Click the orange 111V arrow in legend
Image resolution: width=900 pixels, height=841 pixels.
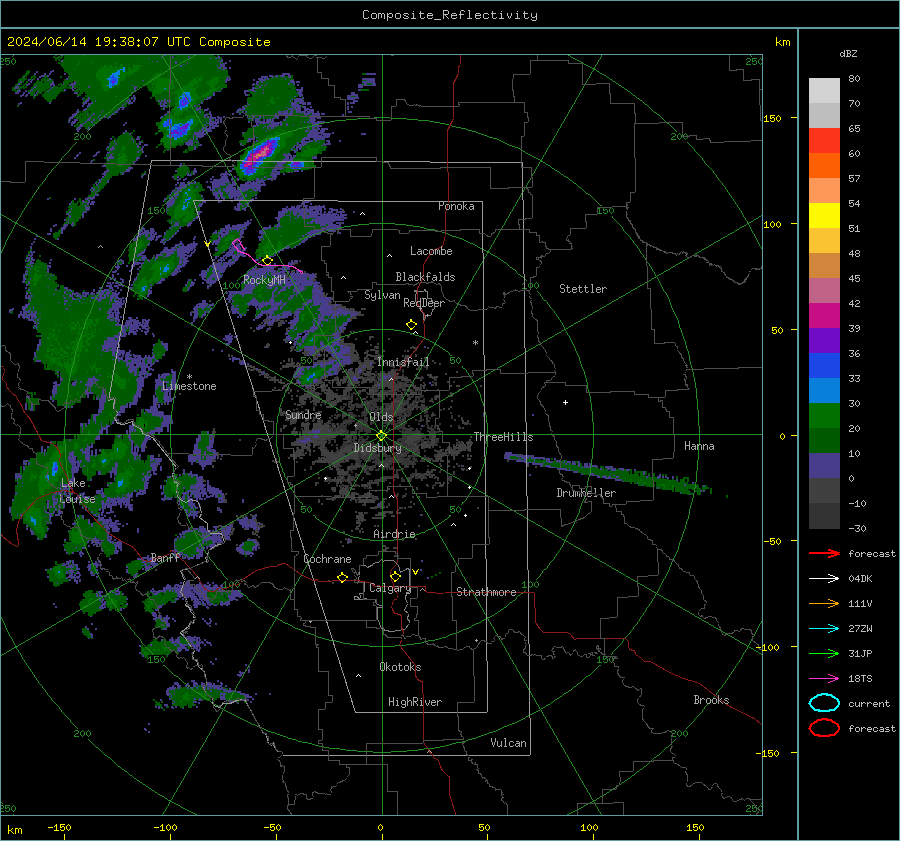(x=824, y=603)
